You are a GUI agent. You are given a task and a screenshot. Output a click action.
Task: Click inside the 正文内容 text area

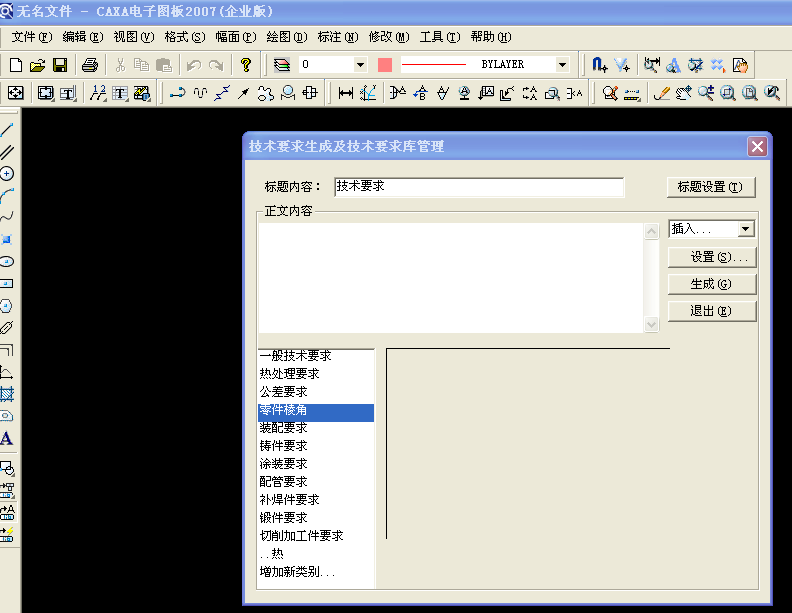click(x=451, y=278)
